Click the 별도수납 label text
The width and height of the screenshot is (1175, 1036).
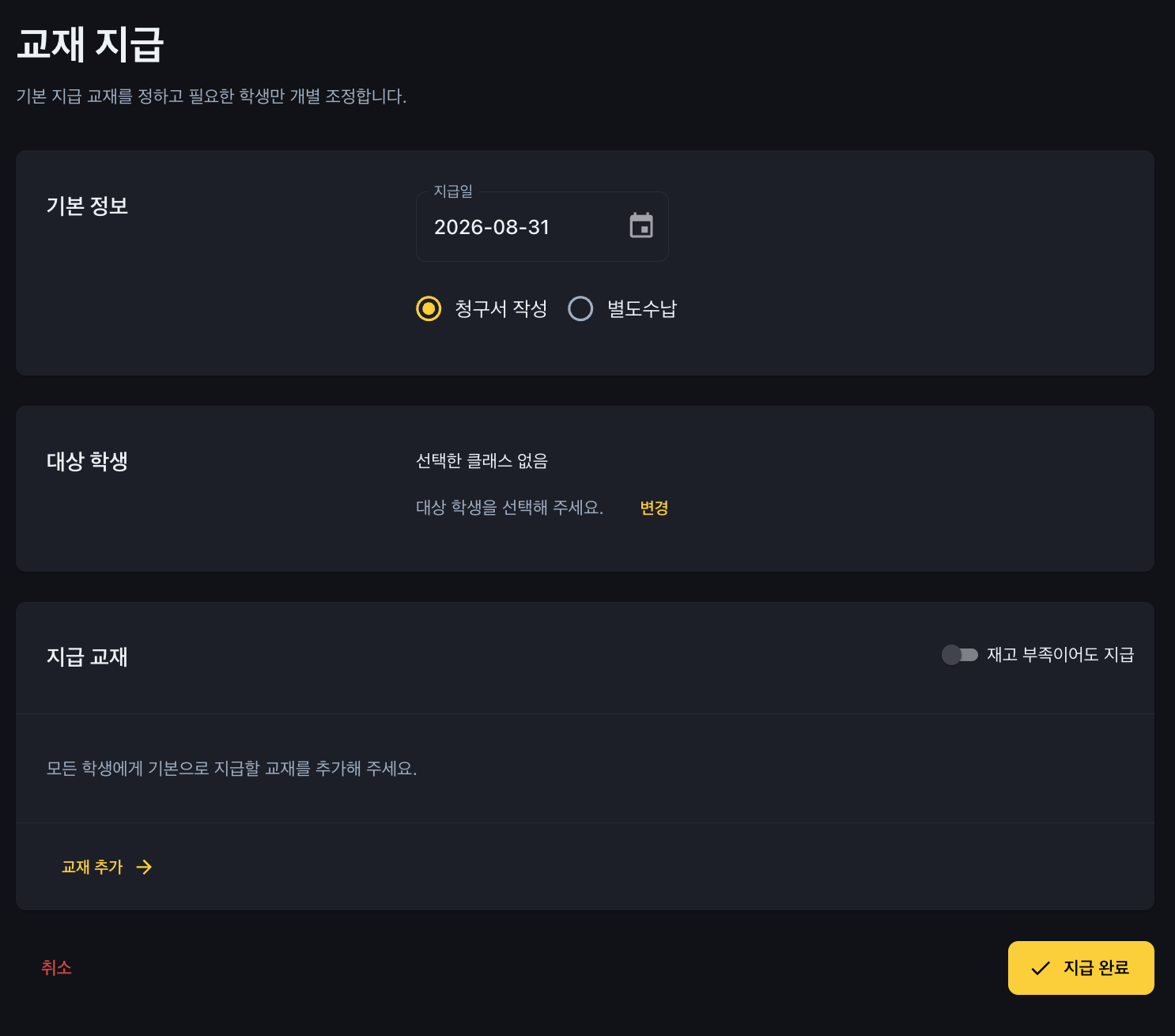pyautogui.click(x=642, y=308)
